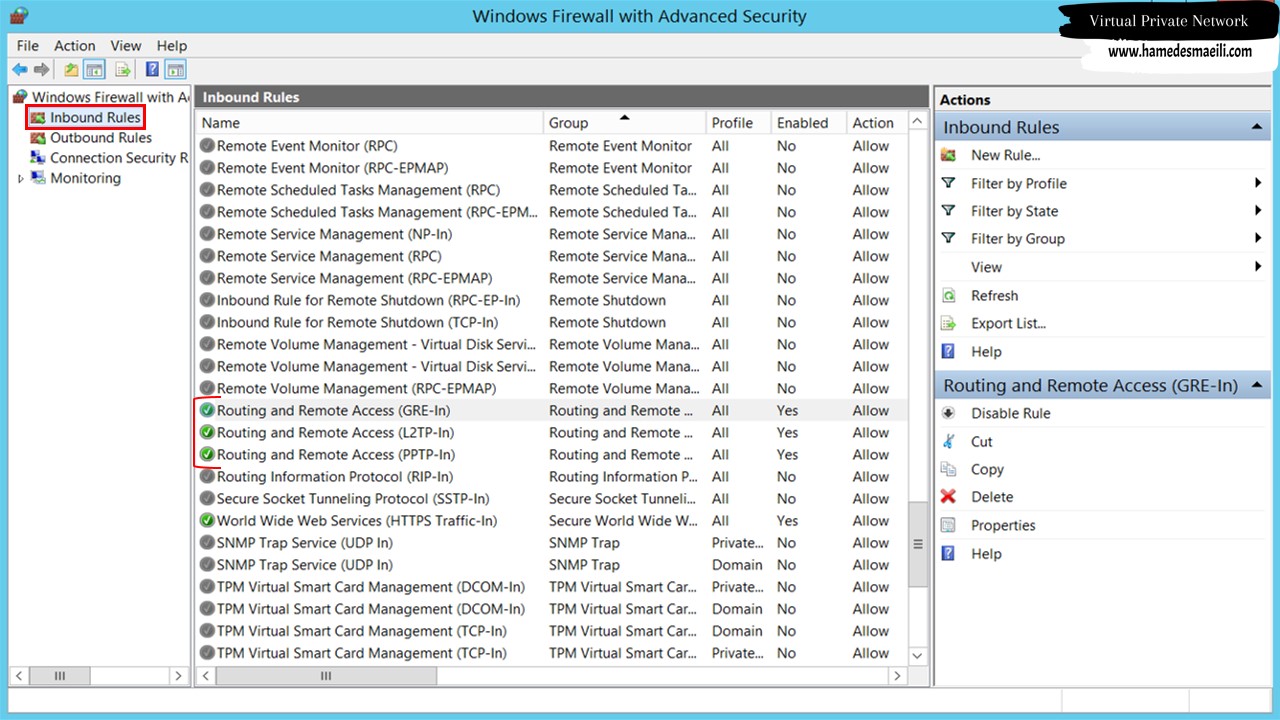Click right arrow of tree pane horizontal scrollbar

(x=179, y=676)
